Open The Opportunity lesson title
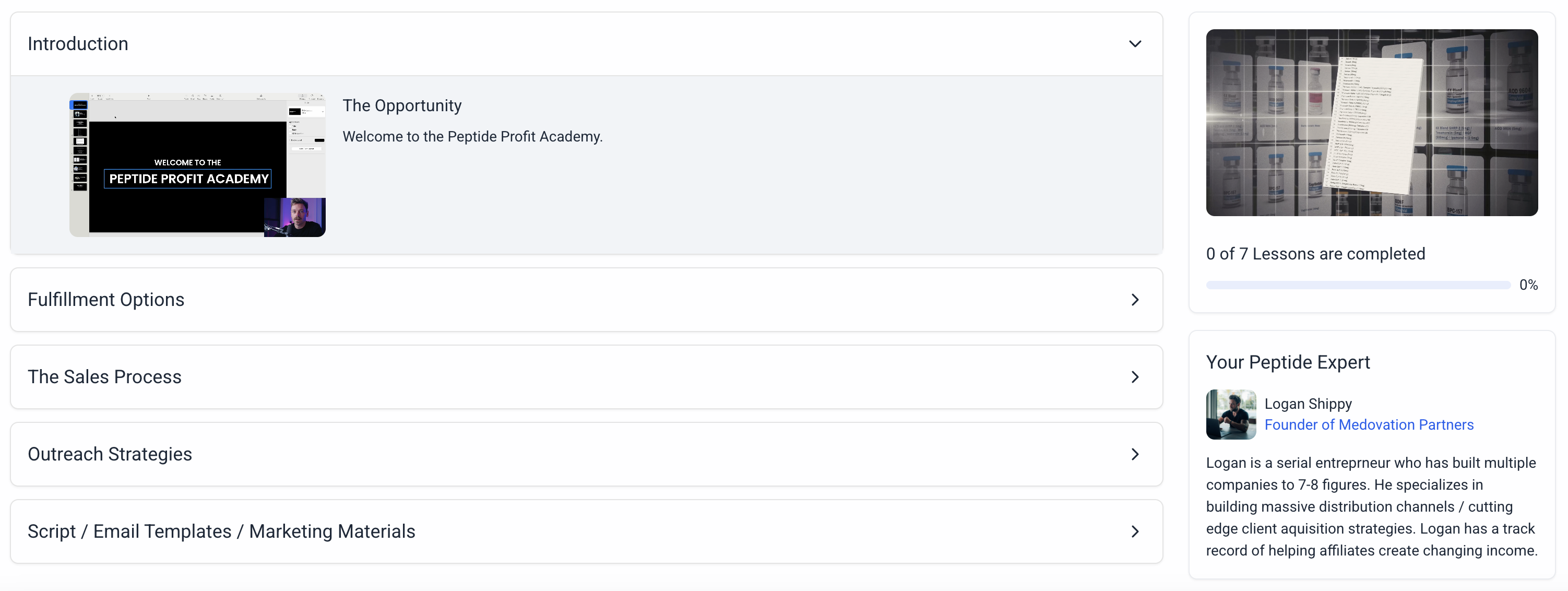1568x591 pixels. point(402,105)
